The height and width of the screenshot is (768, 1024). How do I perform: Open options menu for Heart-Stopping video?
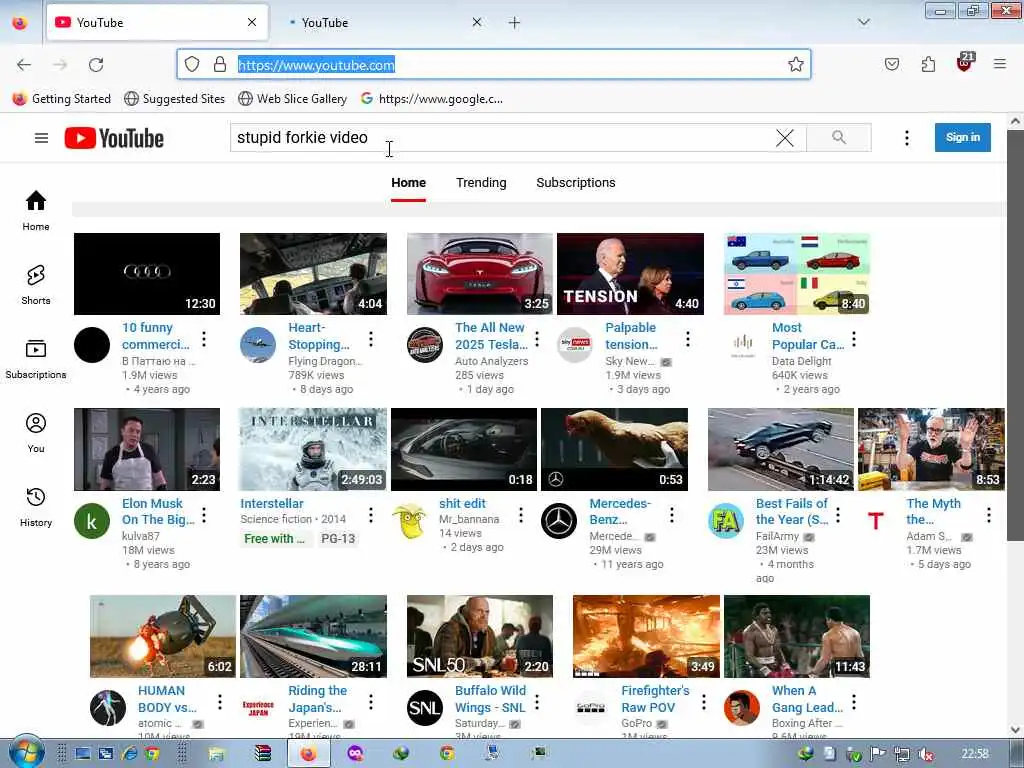(x=371, y=339)
